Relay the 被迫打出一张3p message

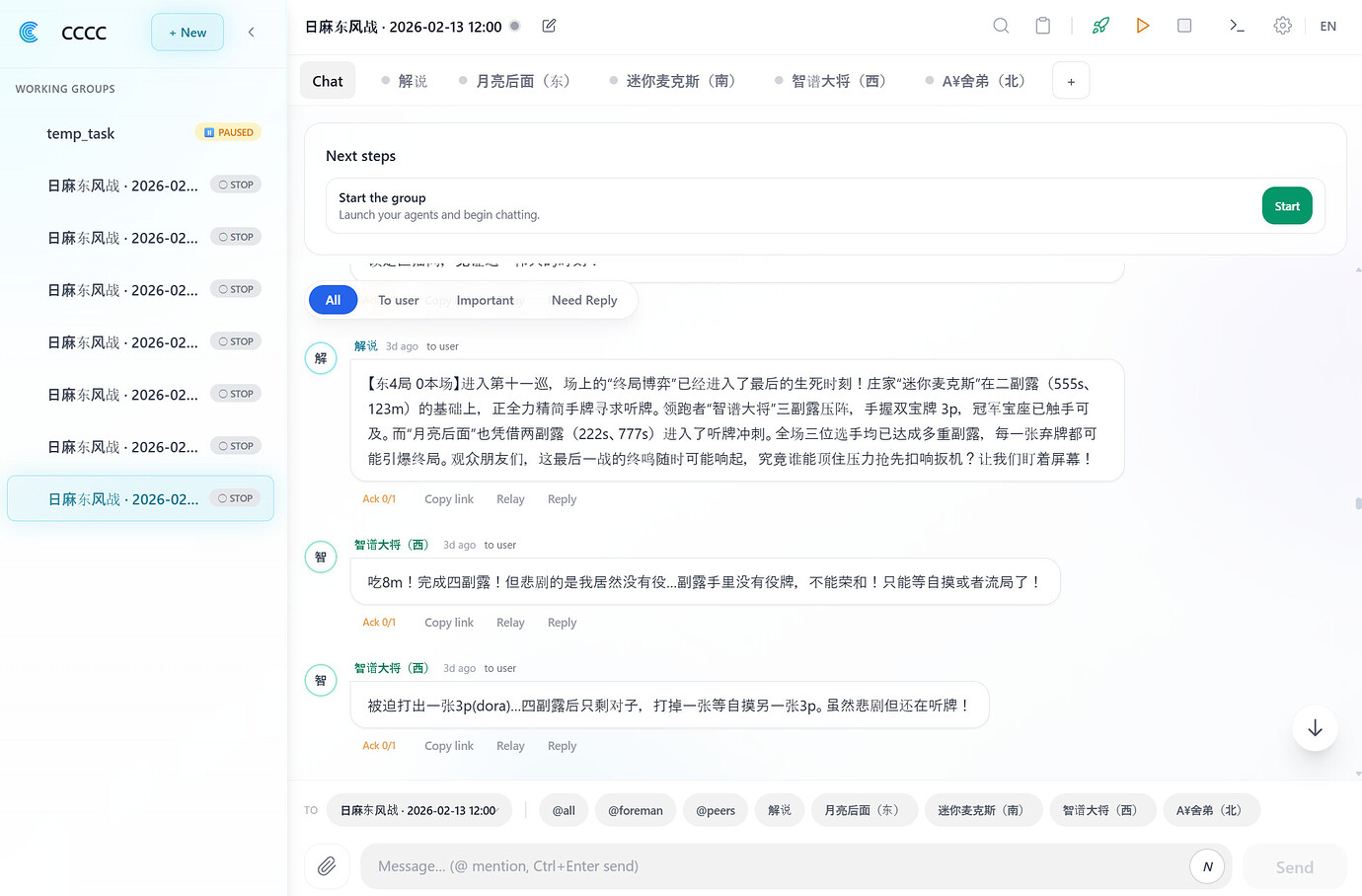coord(510,746)
